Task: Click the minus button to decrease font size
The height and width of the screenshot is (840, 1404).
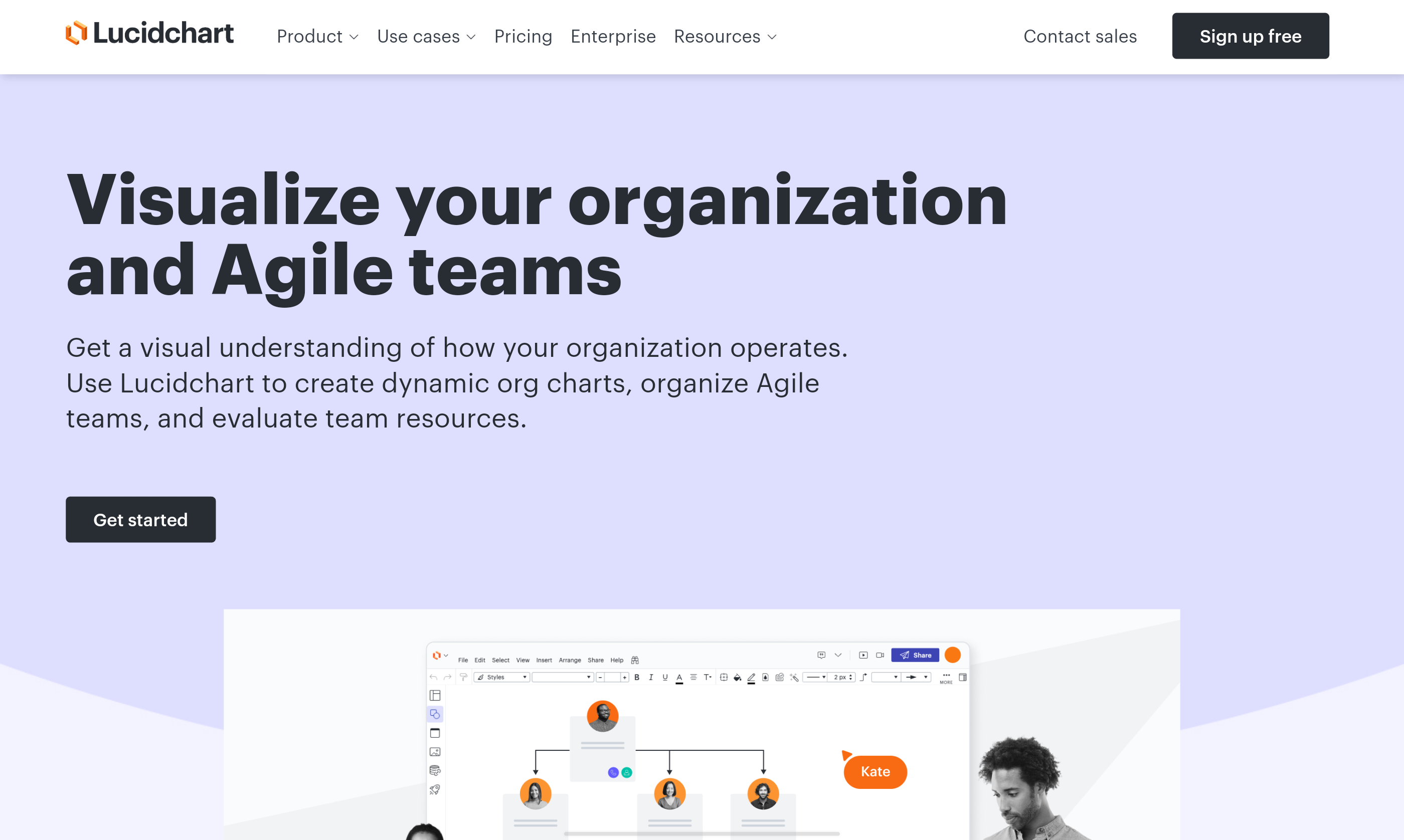Action: [600, 678]
